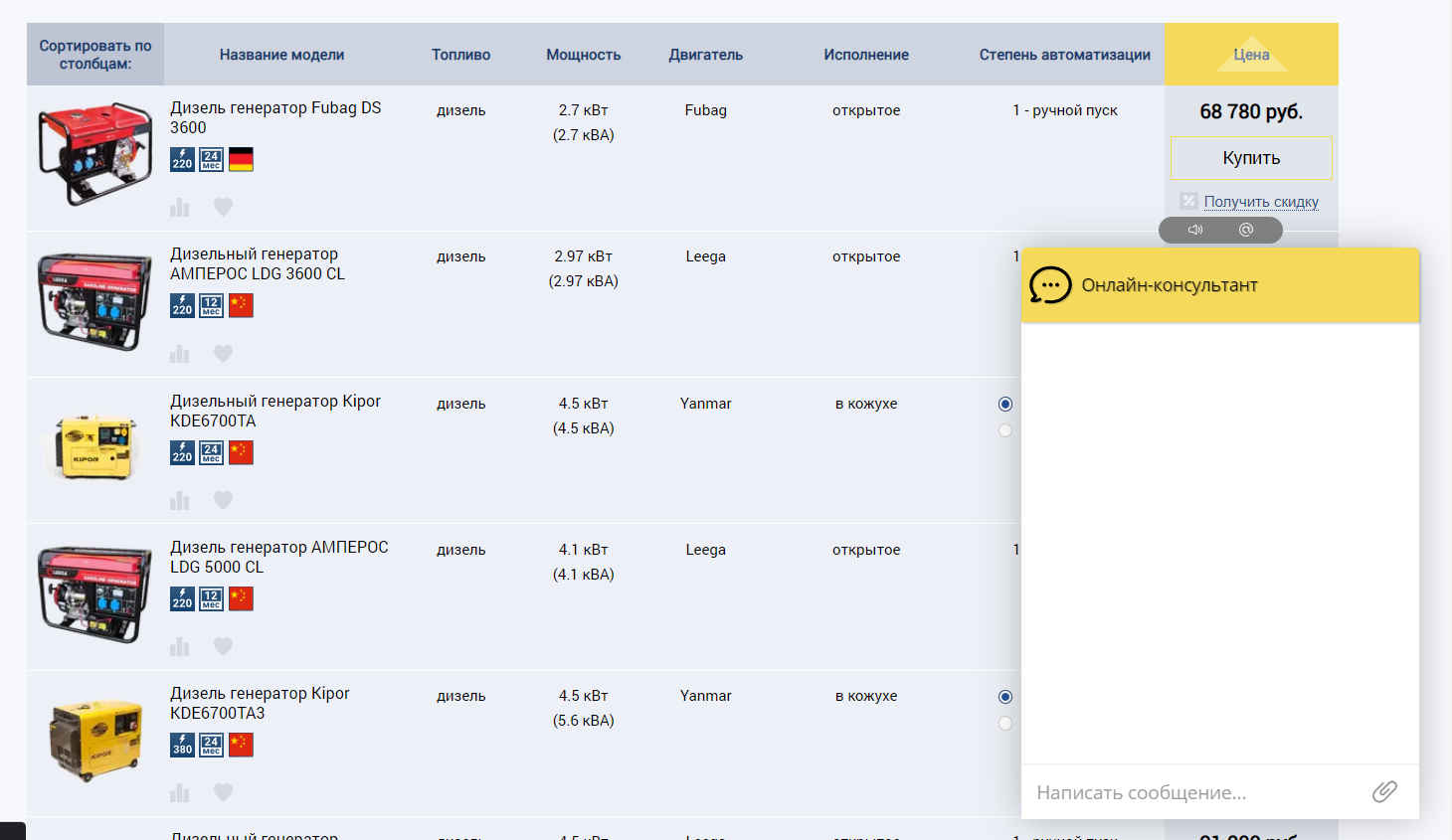Image resolution: width=1452 pixels, height=840 pixels.
Task: Click Купить button for Fubag DS 3600
Action: click(1251, 158)
